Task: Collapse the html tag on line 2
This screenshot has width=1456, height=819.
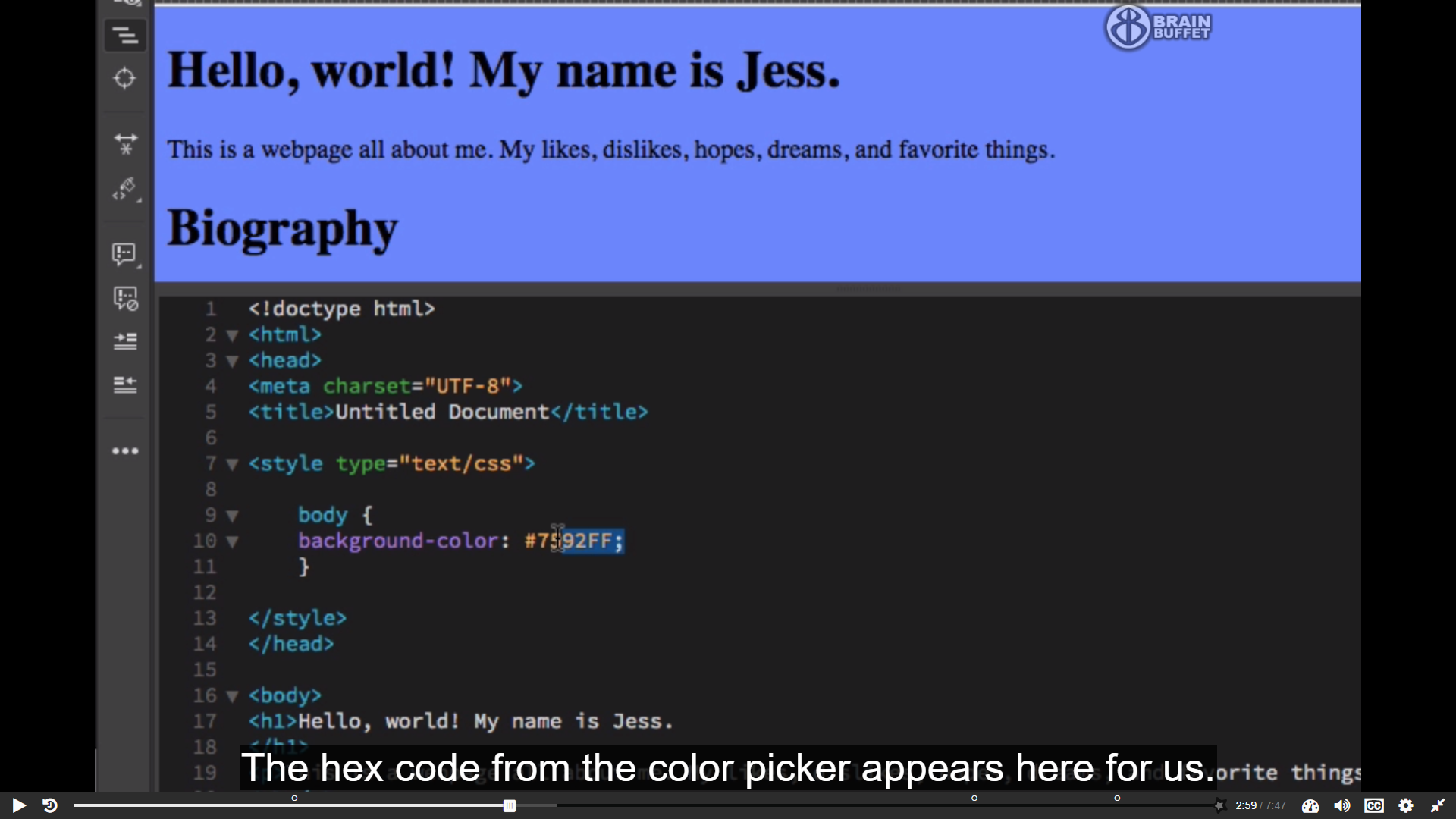Action: coord(232,335)
